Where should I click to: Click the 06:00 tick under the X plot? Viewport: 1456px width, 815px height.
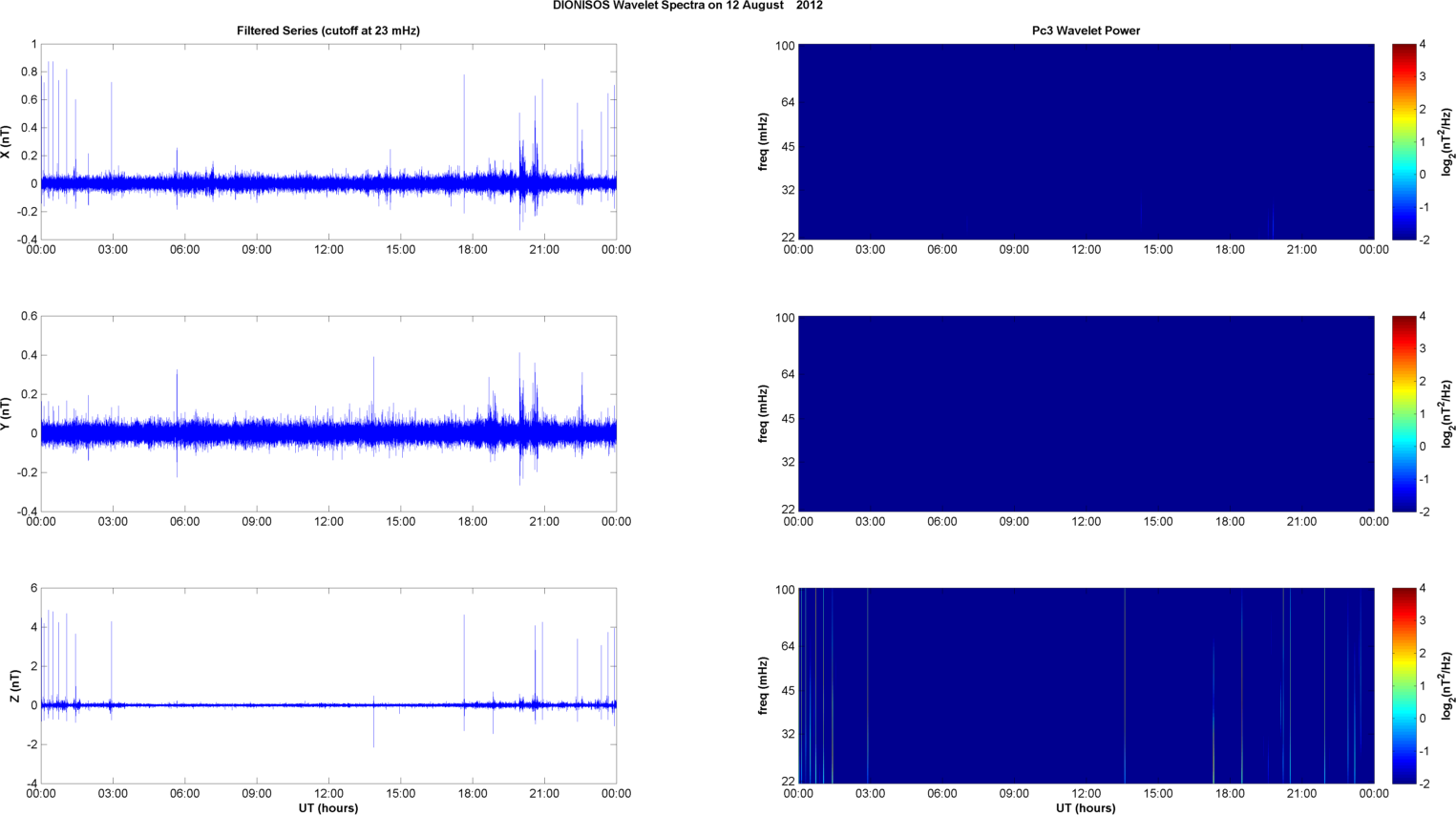[x=184, y=250]
